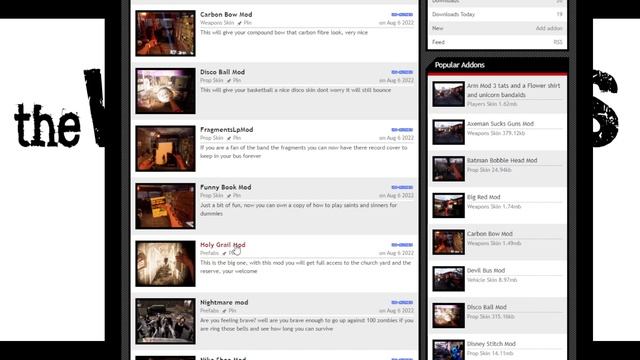Open the FragmentsLpMod title link
Screen dimensions: 640x360
[x=227, y=129]
